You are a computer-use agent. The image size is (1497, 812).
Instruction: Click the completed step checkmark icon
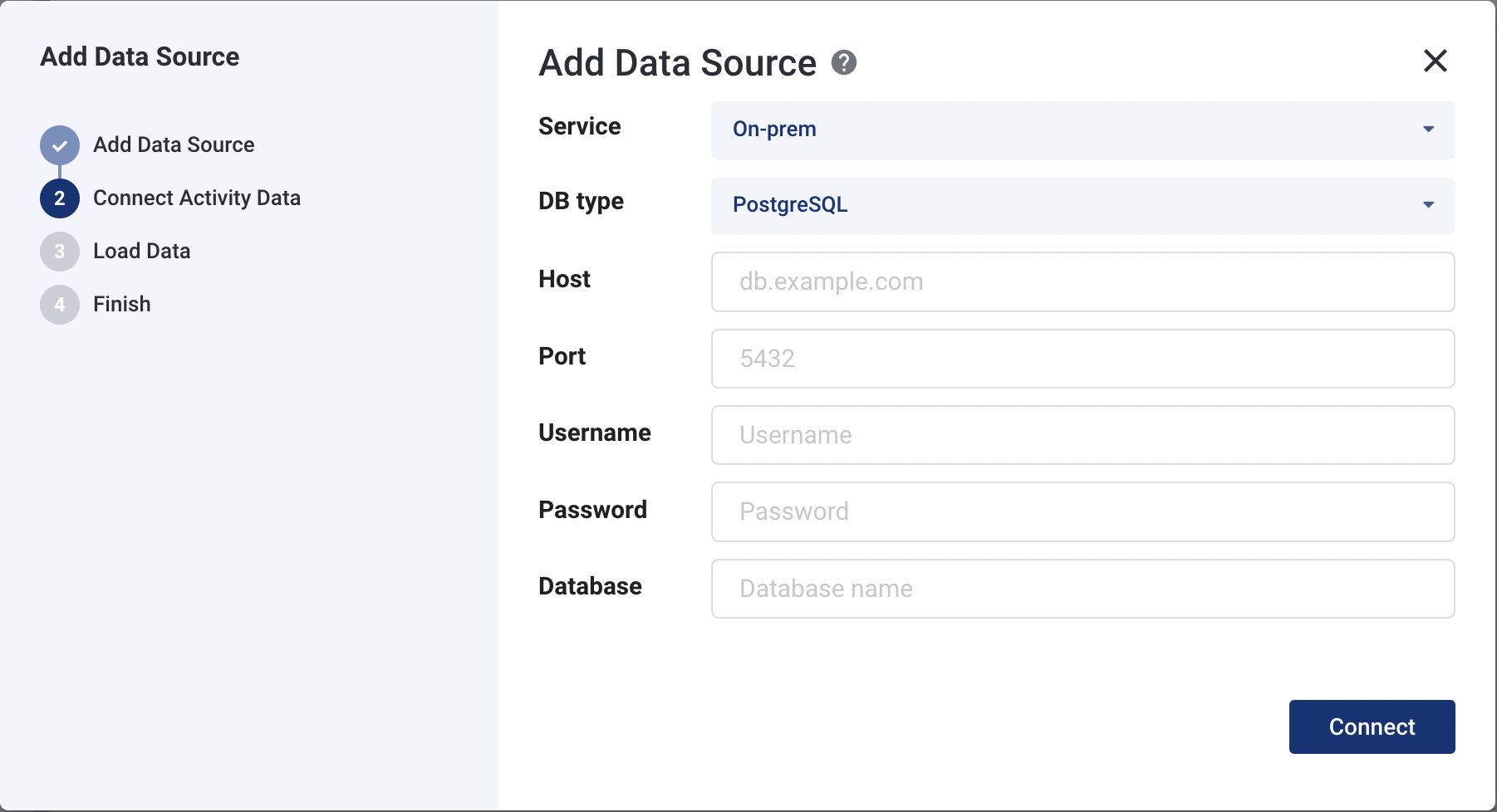pos(60,146)
